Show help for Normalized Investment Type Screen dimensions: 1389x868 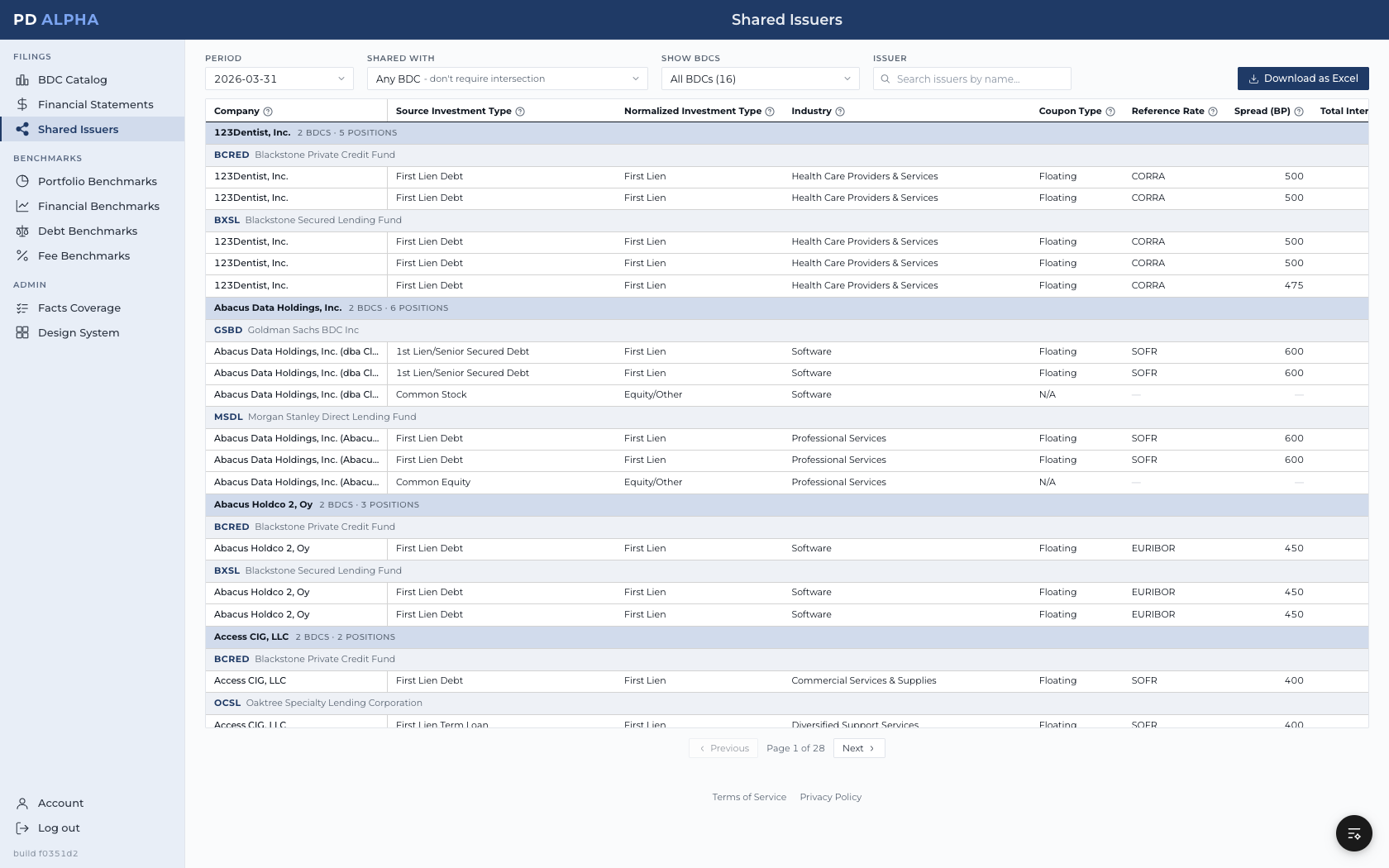coord(770,112)
